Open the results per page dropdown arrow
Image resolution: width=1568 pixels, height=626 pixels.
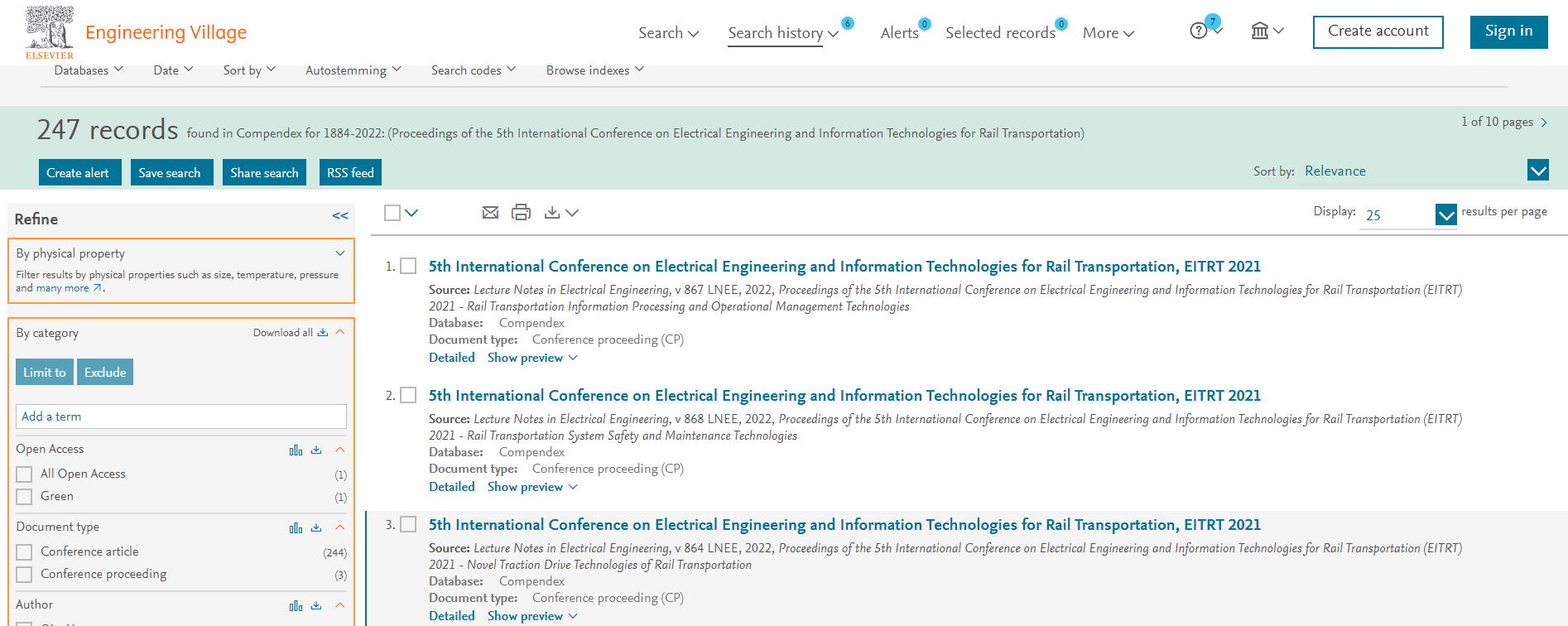(x=1446, y=214)
